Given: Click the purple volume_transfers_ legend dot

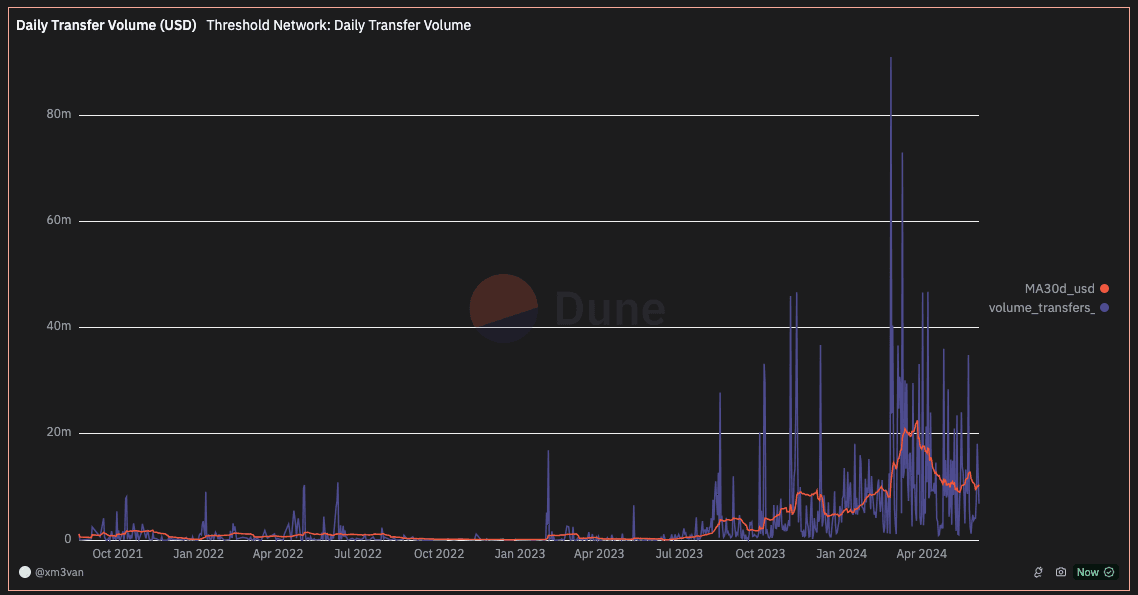Looking at the screenshot, I should pos(1104,307).
